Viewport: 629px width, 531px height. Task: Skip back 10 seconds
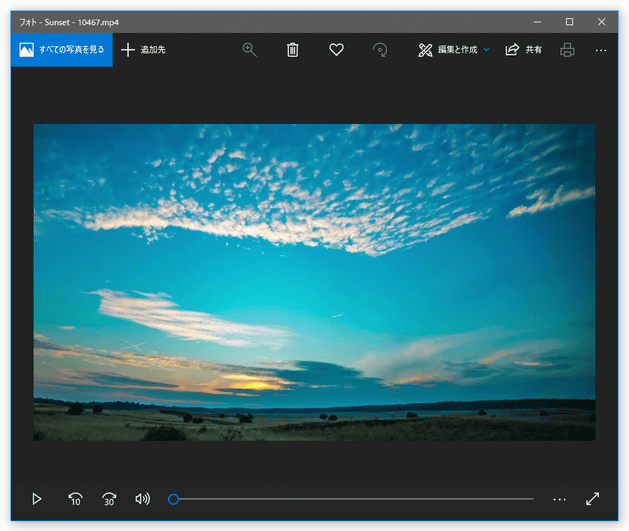(x=75, y=499)
